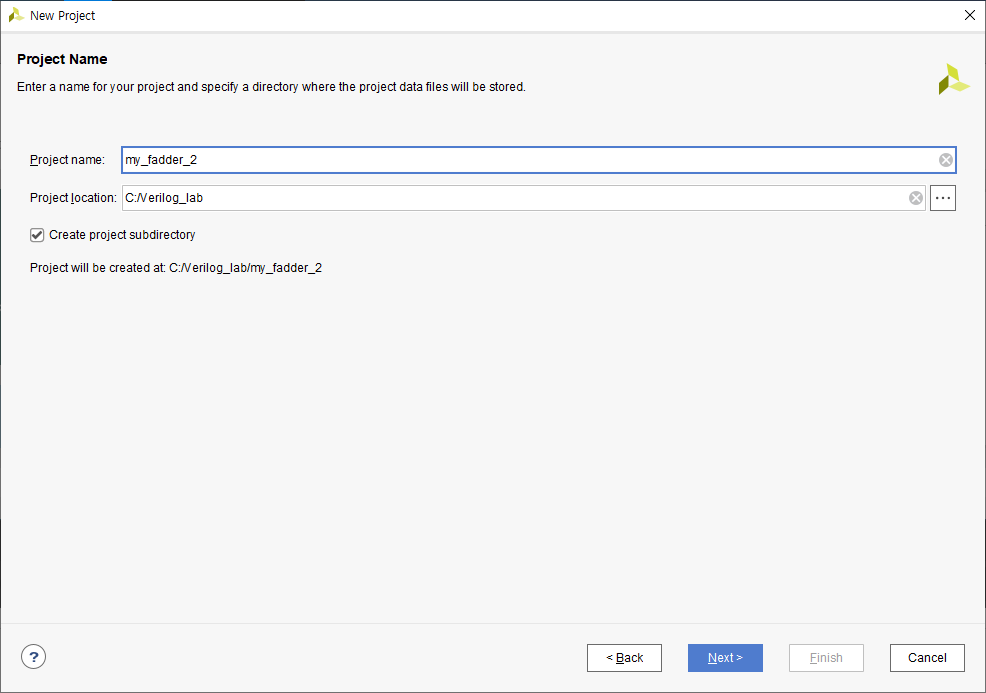
Task: Click the 'Create project subdirectory' label text
Action: click(x=122, y=235)
